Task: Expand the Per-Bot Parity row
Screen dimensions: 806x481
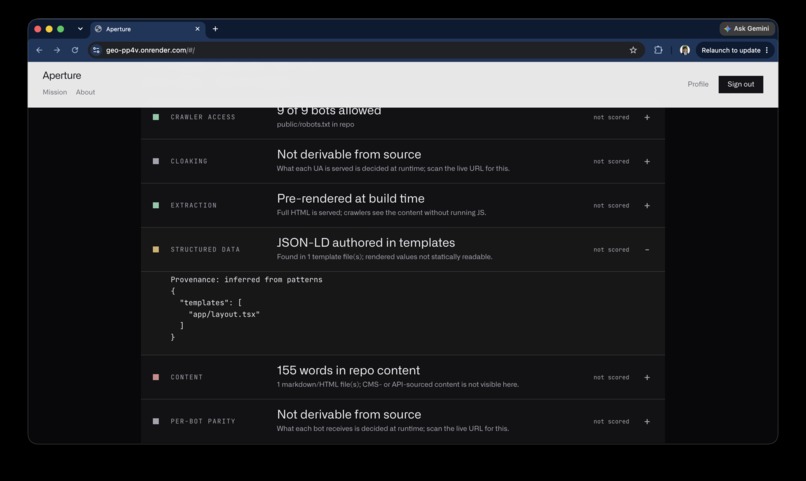Action: (647, 421)
